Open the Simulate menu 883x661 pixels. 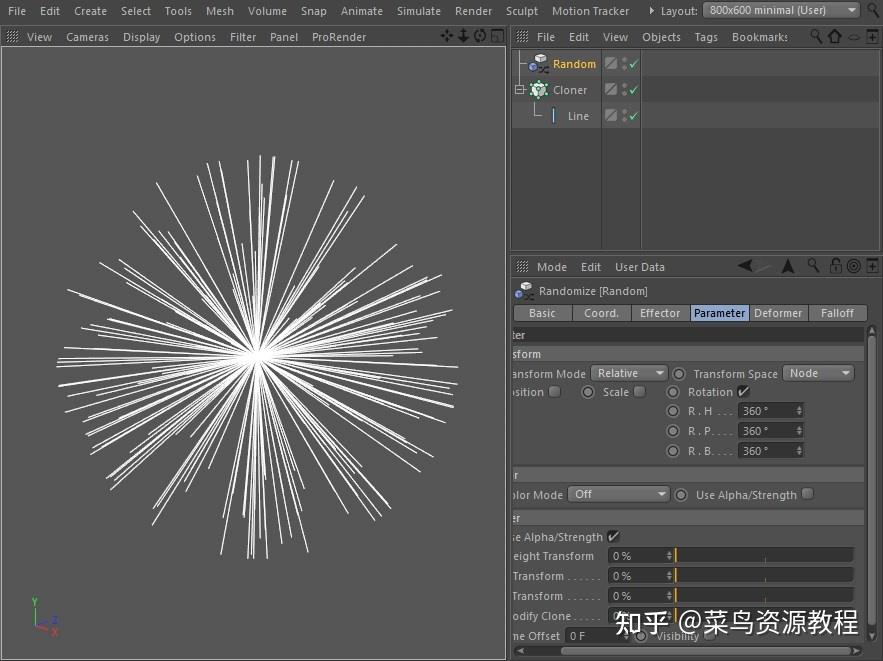[x=418, y=11]
